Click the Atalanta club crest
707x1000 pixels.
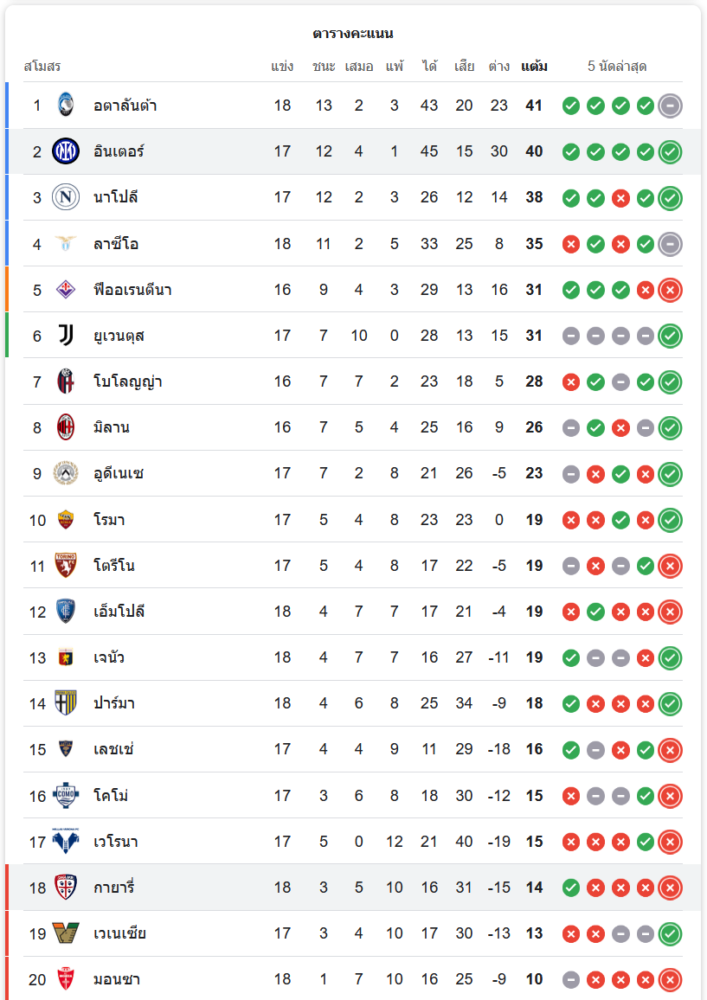tap(65, 105)
